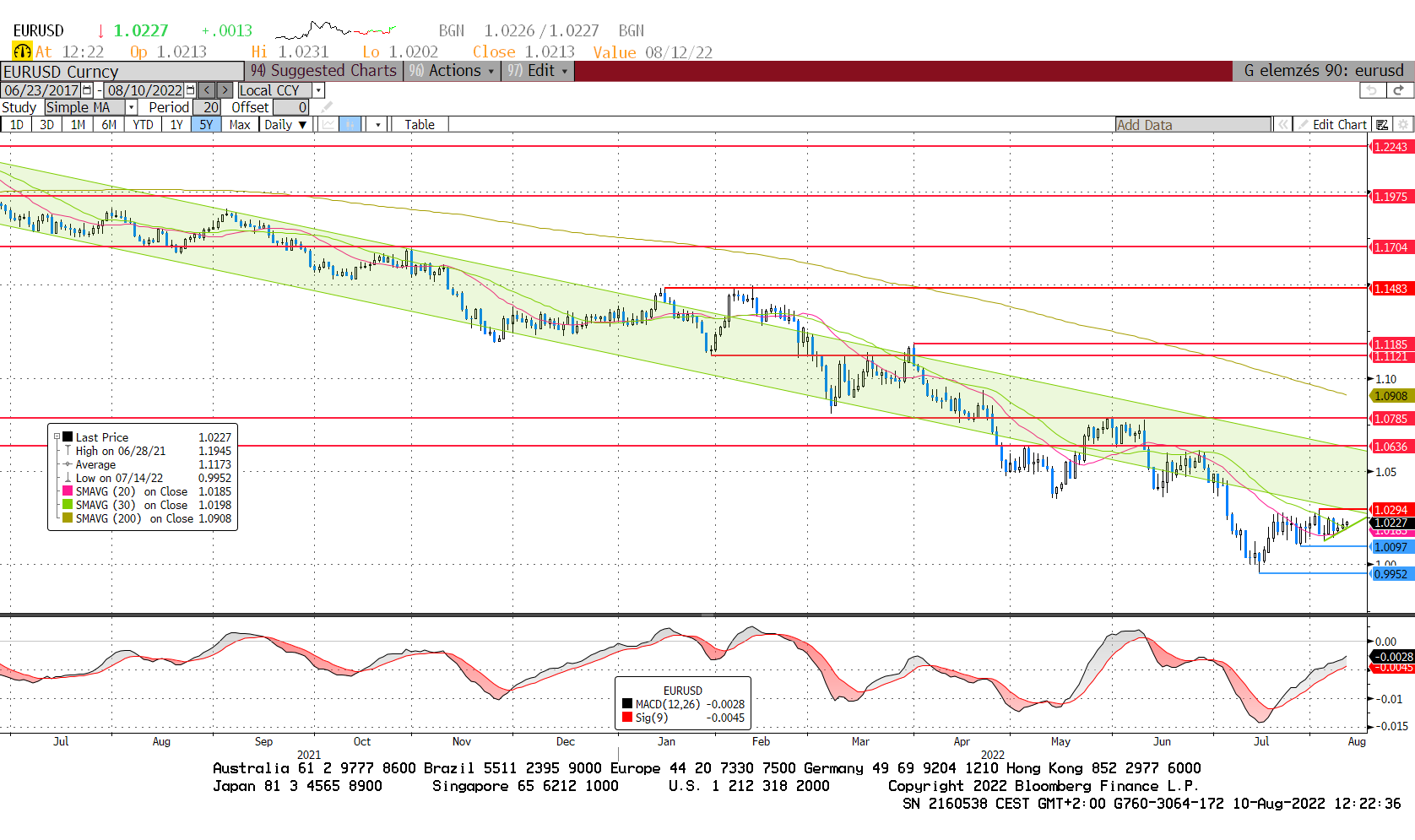Click the 1.1704 price level label
The image size is (1415, 840).
[1391, 247]
